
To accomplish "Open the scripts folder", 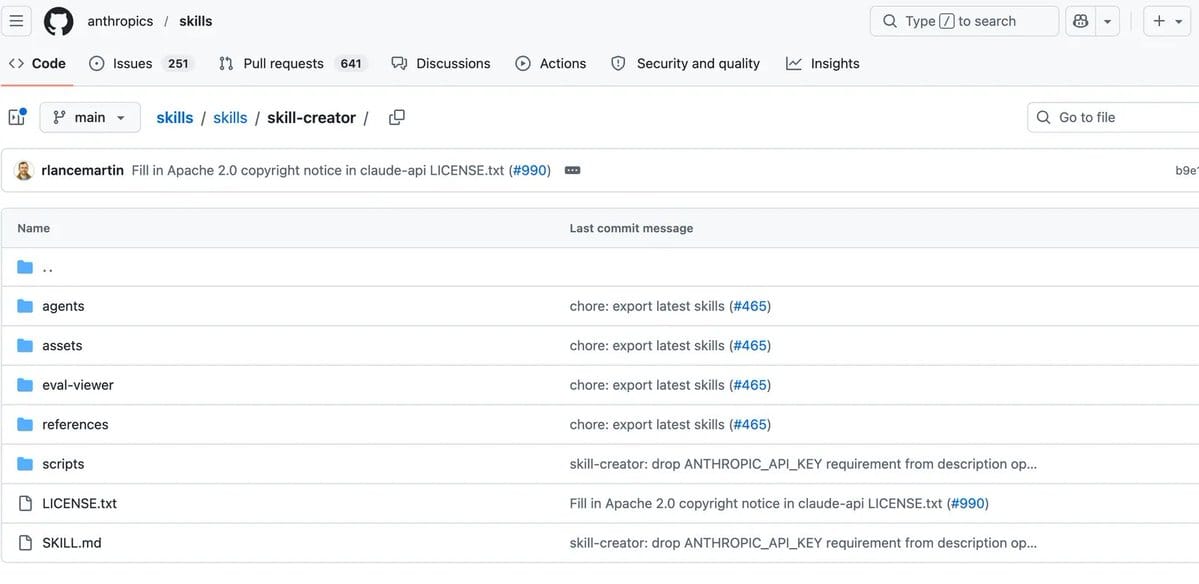I will (x=63, y=464).
